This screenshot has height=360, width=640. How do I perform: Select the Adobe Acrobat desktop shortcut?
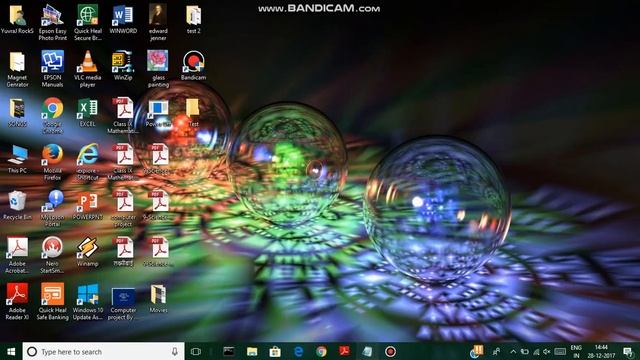17,256
